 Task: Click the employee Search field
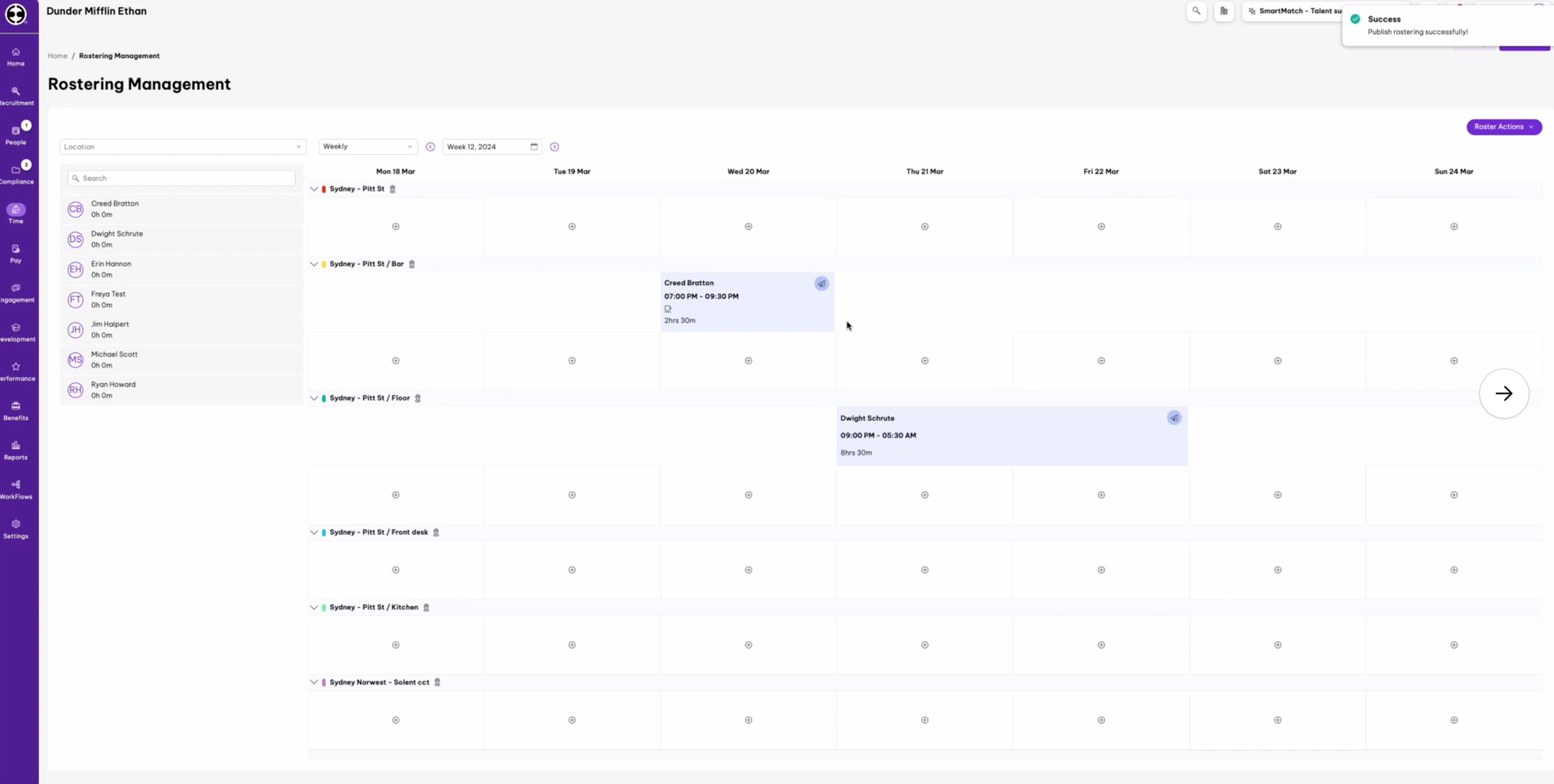coord(181,179)
